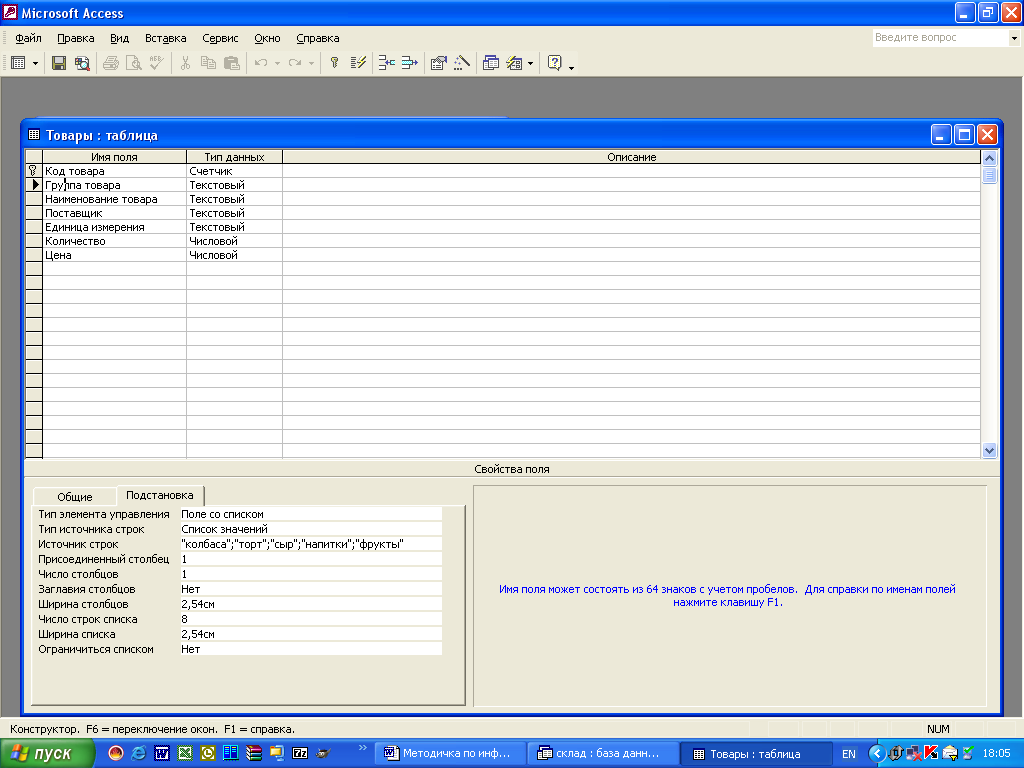Launch Excel from the quick launch bar
The width and height of the screenshot is (1024, 768).
point(185,753)
